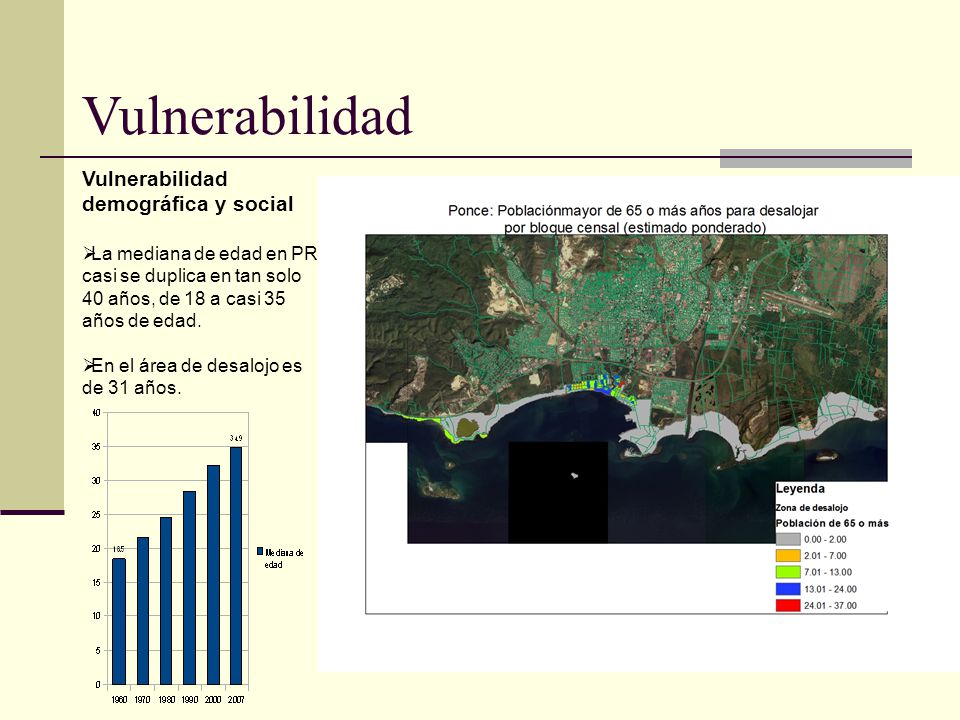Click the 2000 bar in the chart

pyautogui.click(x=213, y=575)
